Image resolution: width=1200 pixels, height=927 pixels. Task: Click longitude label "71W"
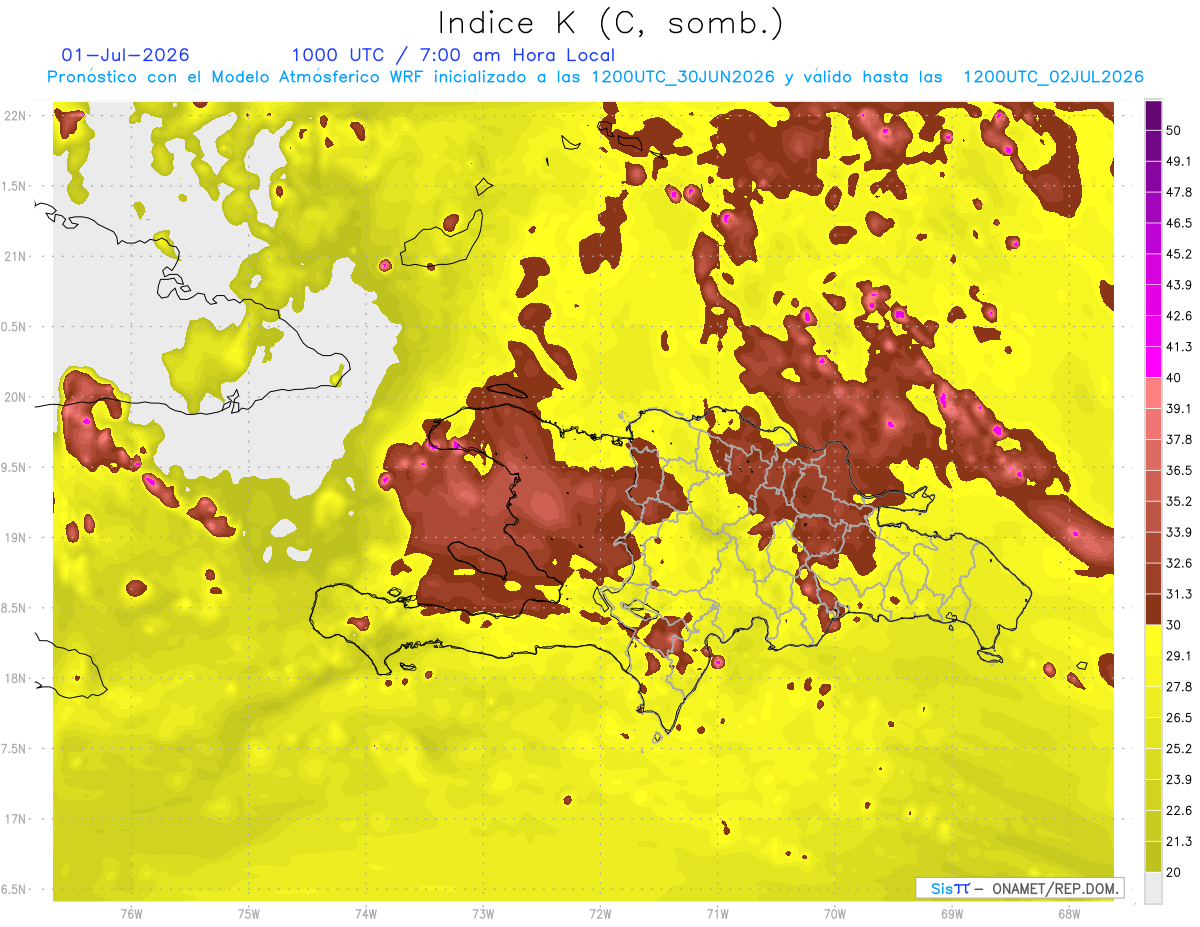click(x=717, y=914)
